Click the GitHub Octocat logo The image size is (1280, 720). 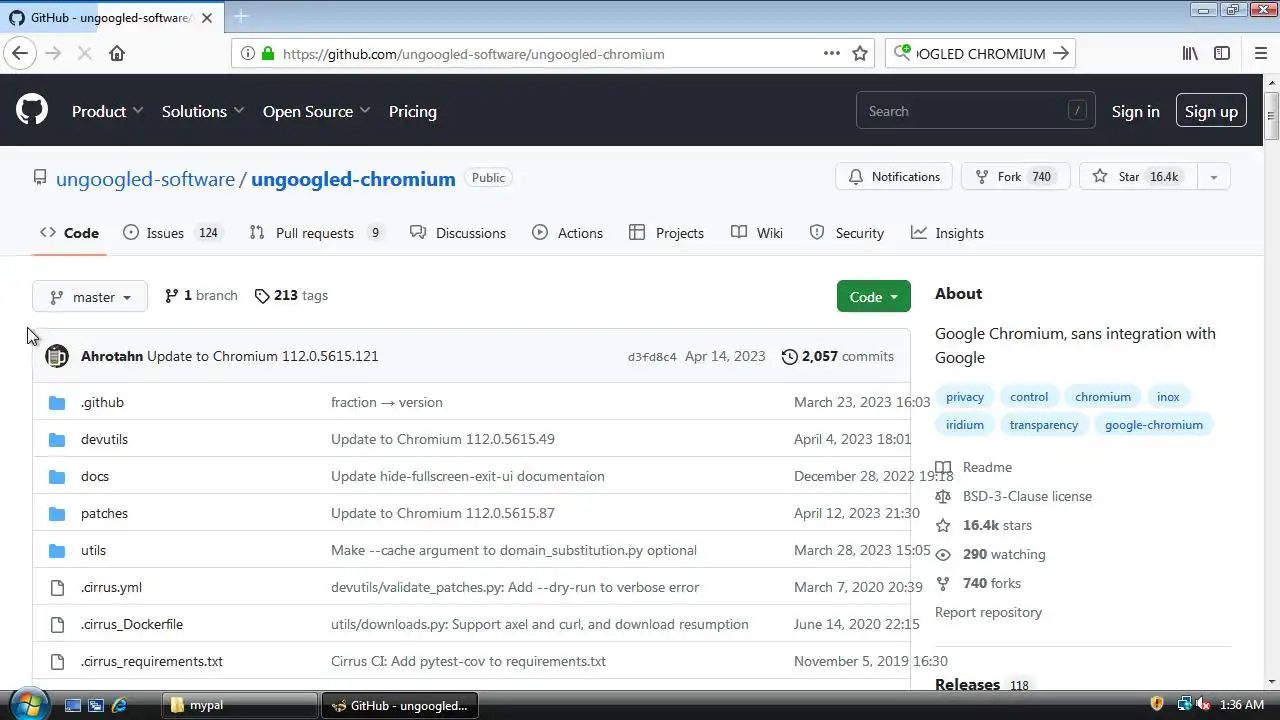point(32,110)
